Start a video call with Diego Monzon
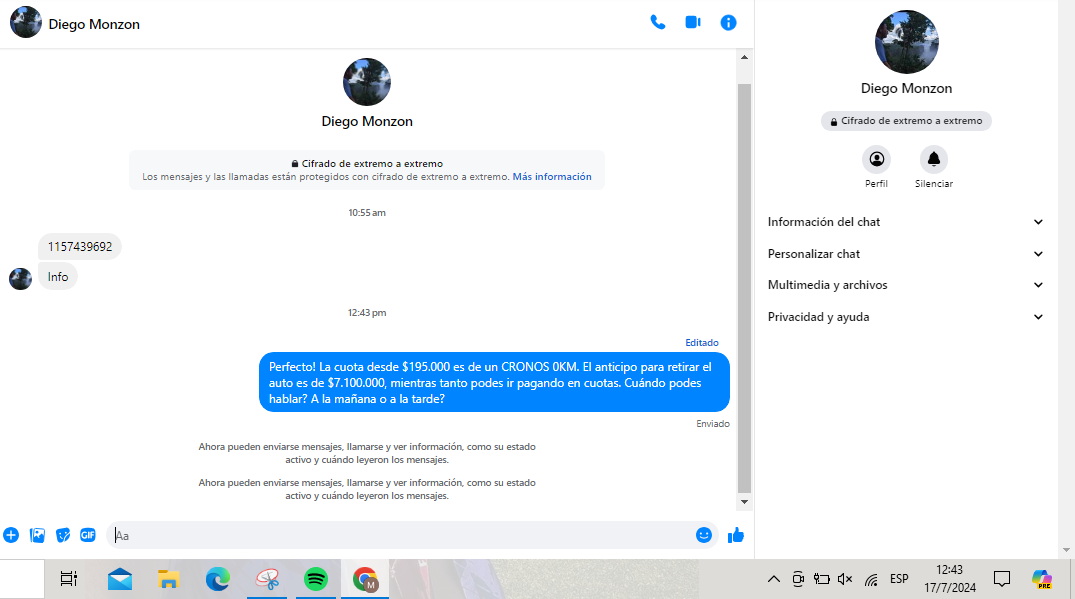The width and height of the screenshot is (1075, 599). click(x=693, y=23)
